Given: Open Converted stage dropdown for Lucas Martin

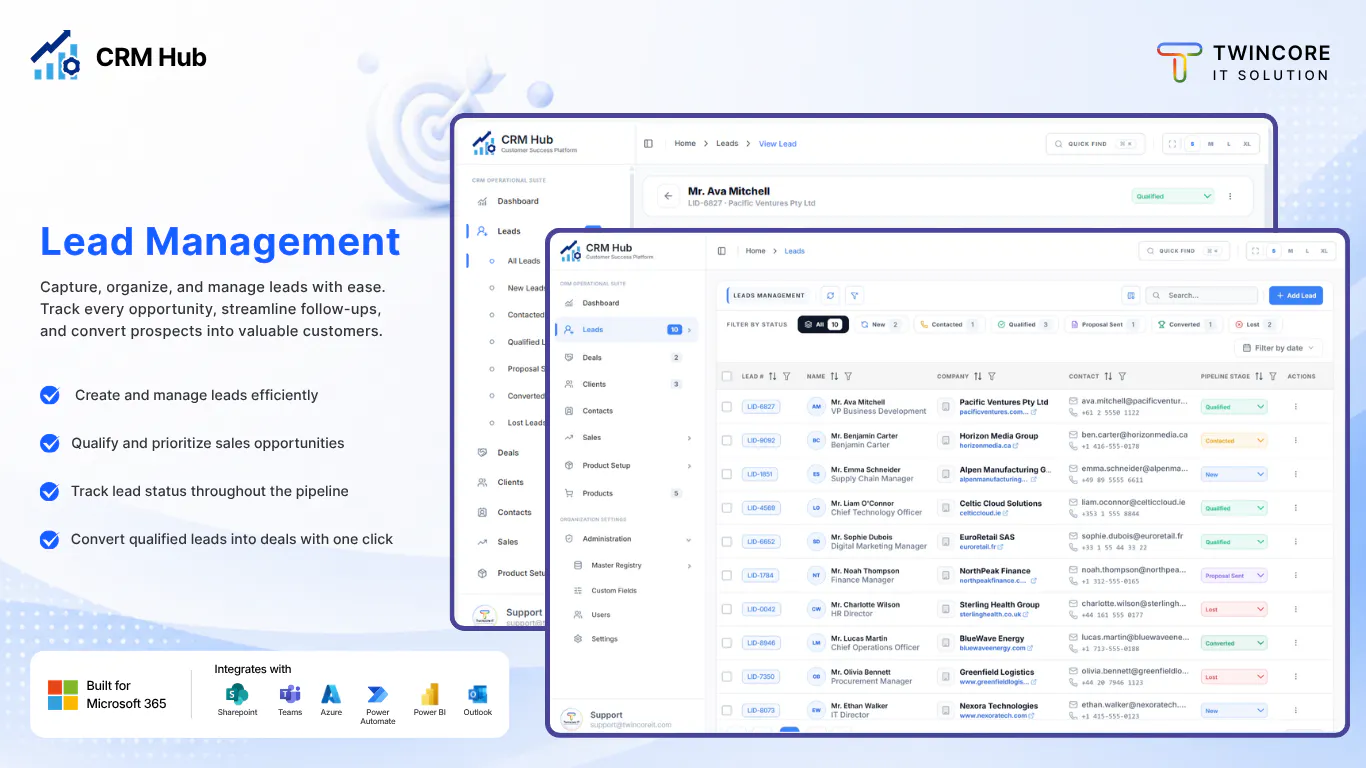Looking at the screenshot, I should pos(1234,643).
